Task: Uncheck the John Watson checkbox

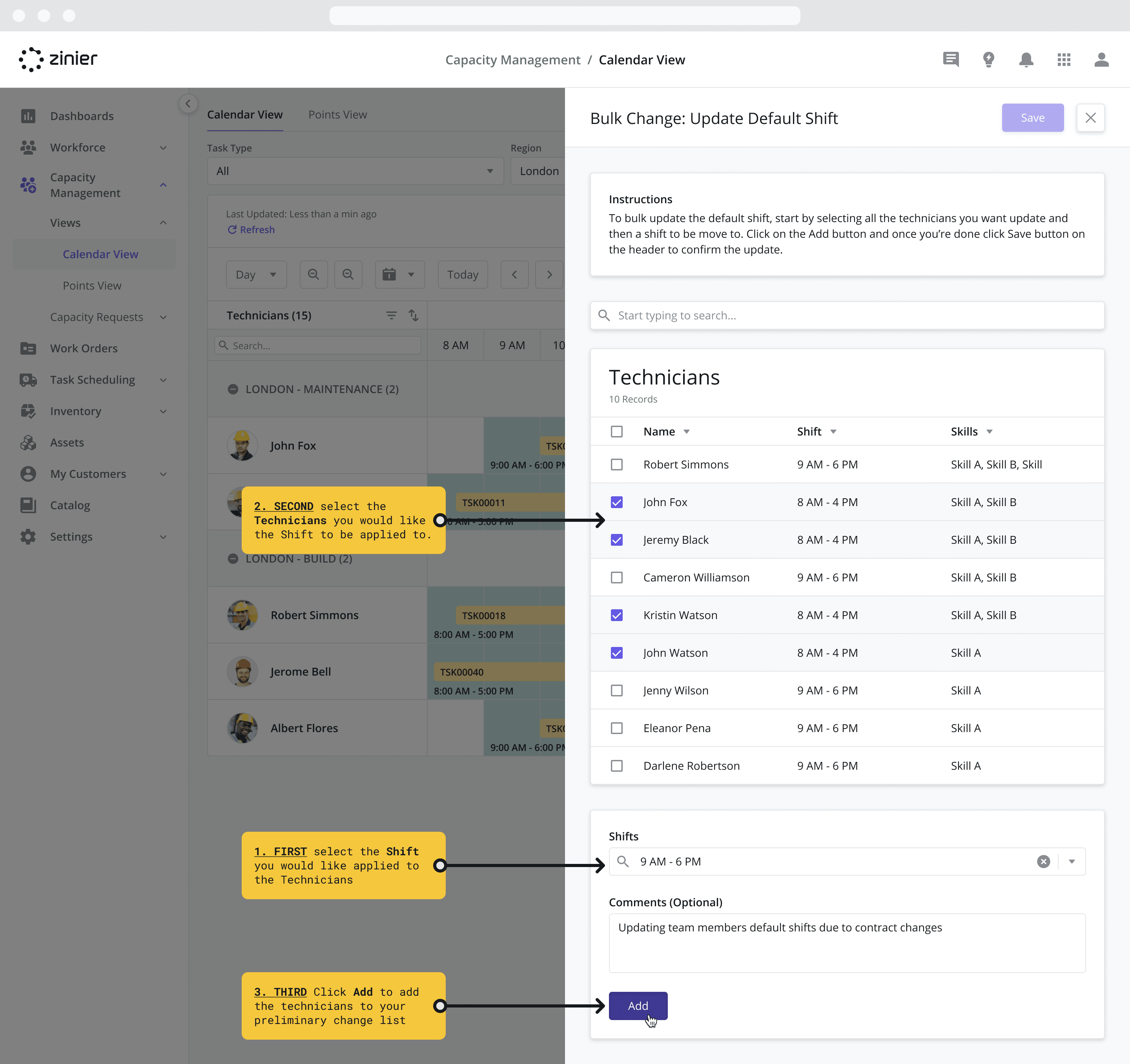Action: pos(617,652)
